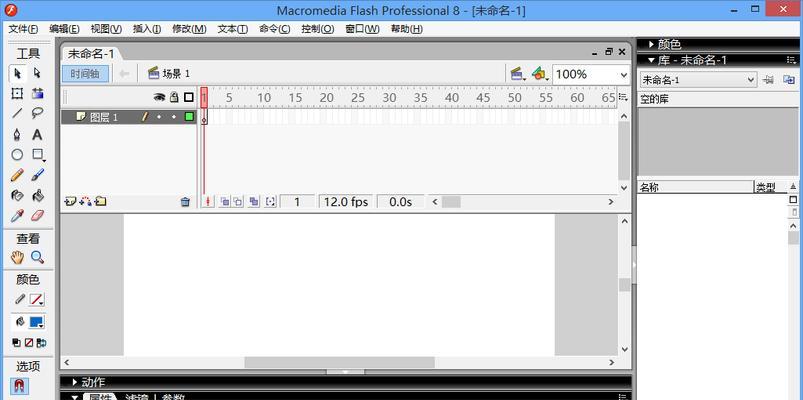Select the Zoom magnifier tool
The width and height of the screenshot is (803, 400).
coord(37,257)
